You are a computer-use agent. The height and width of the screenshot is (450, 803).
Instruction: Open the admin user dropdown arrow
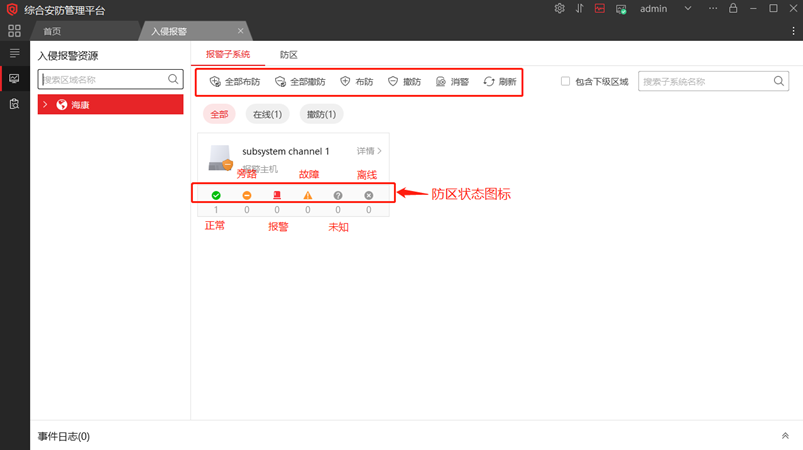point(688,9)
